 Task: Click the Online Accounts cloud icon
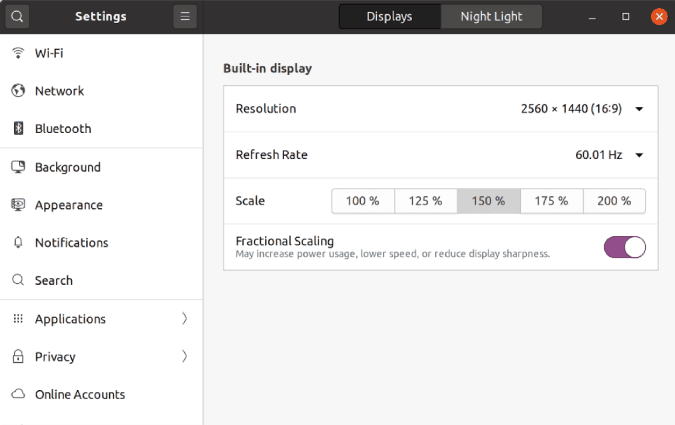(x=18, y=394)
